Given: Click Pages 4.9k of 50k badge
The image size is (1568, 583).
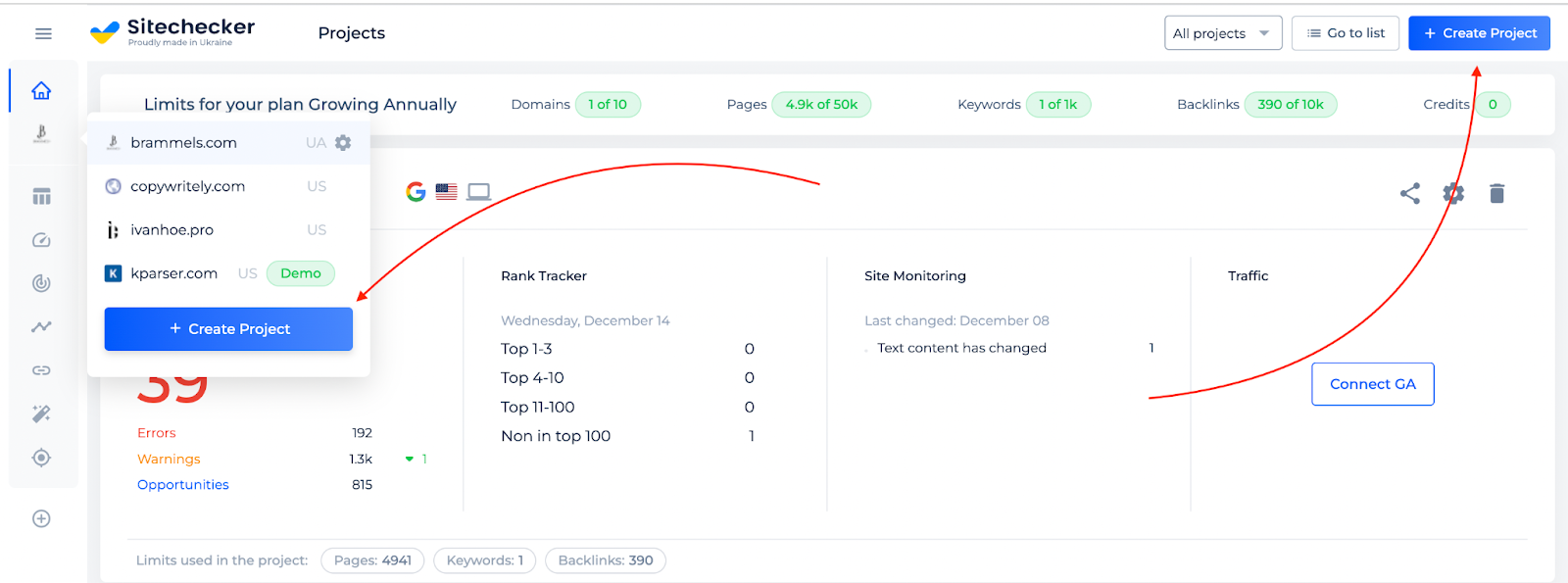Looking at the screenshot, I should tap(821, 105).
